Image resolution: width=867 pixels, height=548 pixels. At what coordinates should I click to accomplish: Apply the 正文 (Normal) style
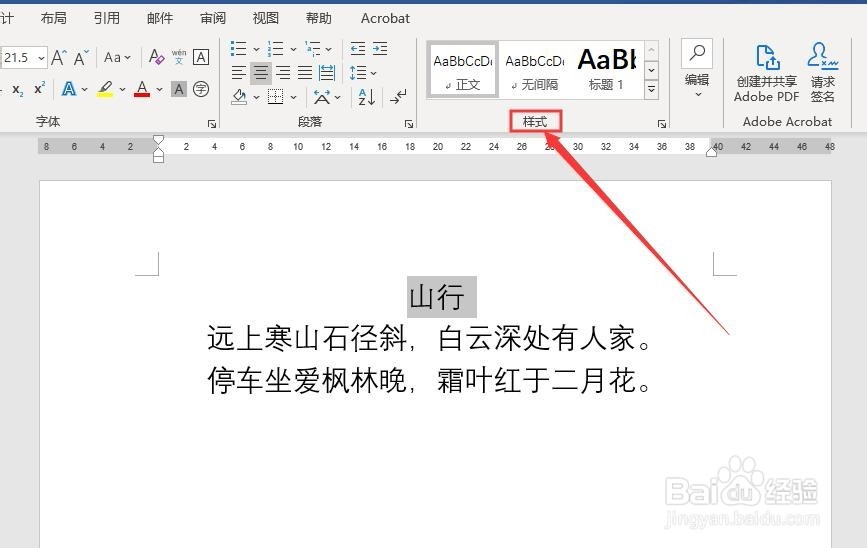point(463,70)
